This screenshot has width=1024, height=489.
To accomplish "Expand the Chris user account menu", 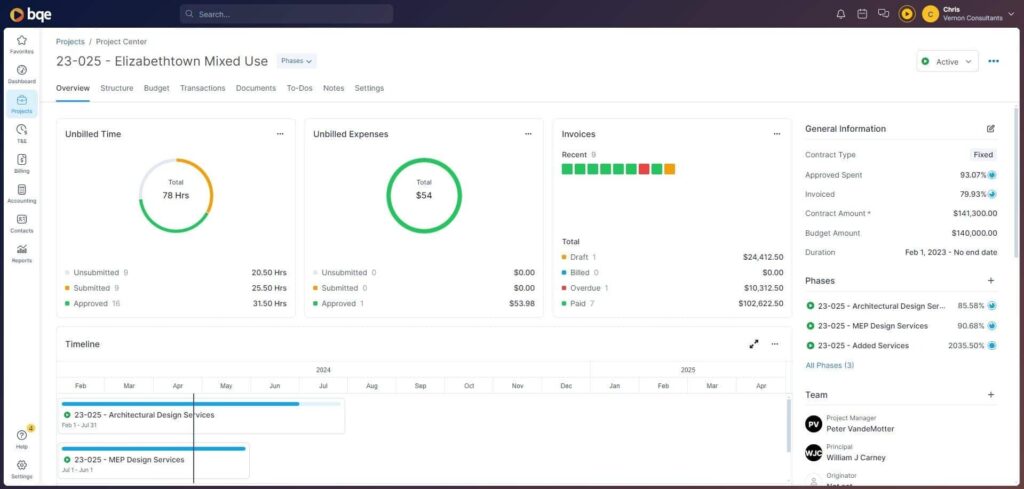I will pyautogui.click(x=1011, y=14).
